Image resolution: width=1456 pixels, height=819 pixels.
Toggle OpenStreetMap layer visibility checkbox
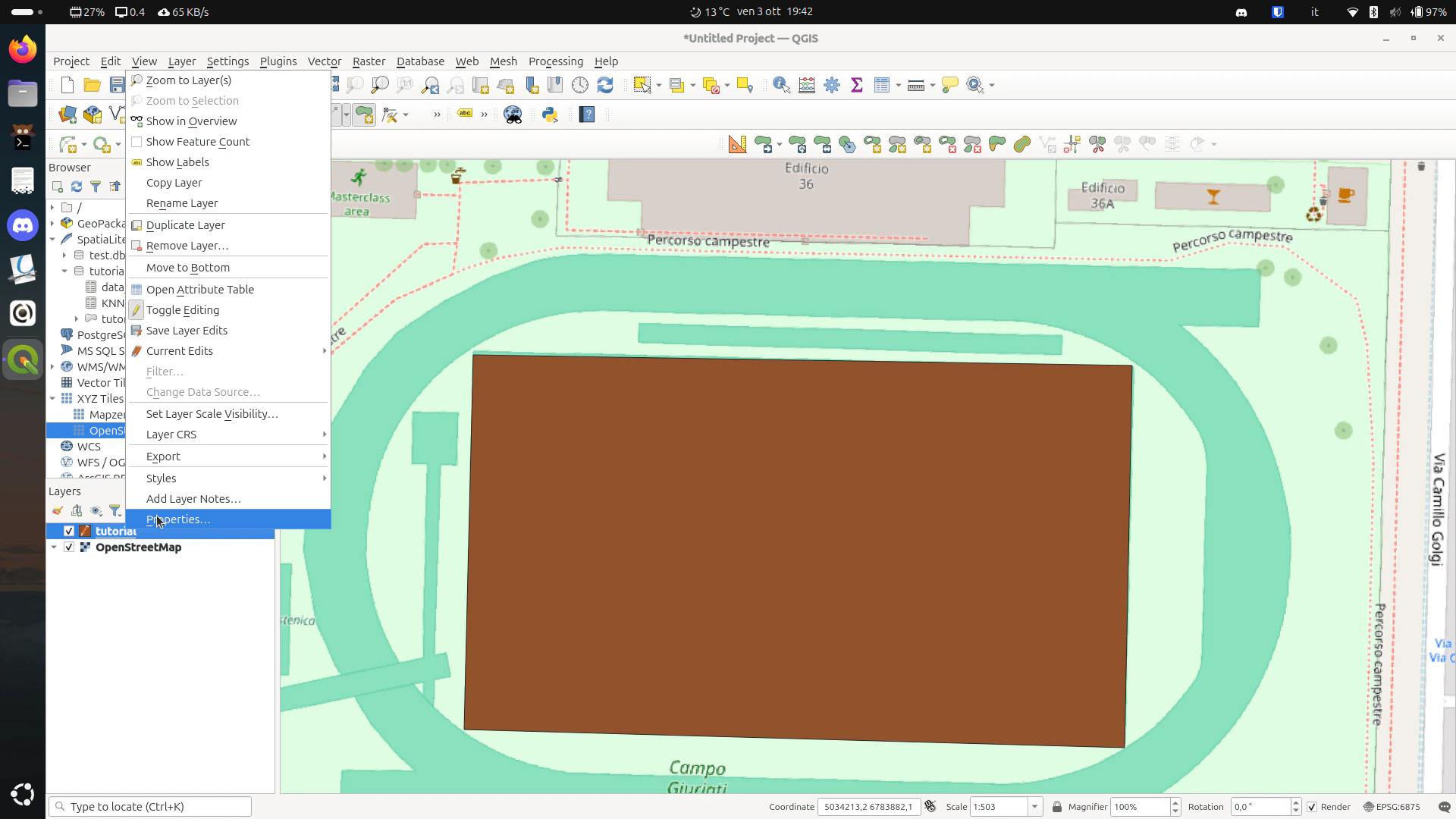pos(69,547)
